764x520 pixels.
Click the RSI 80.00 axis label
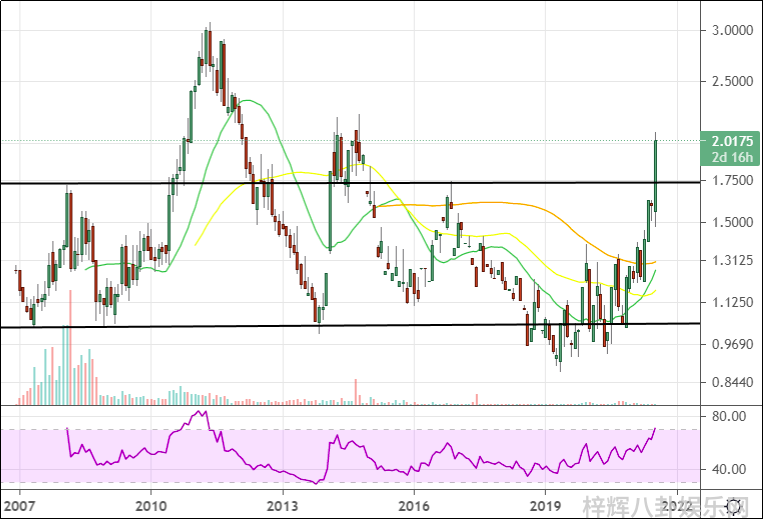pyautogui.click(x=729, y=417)
